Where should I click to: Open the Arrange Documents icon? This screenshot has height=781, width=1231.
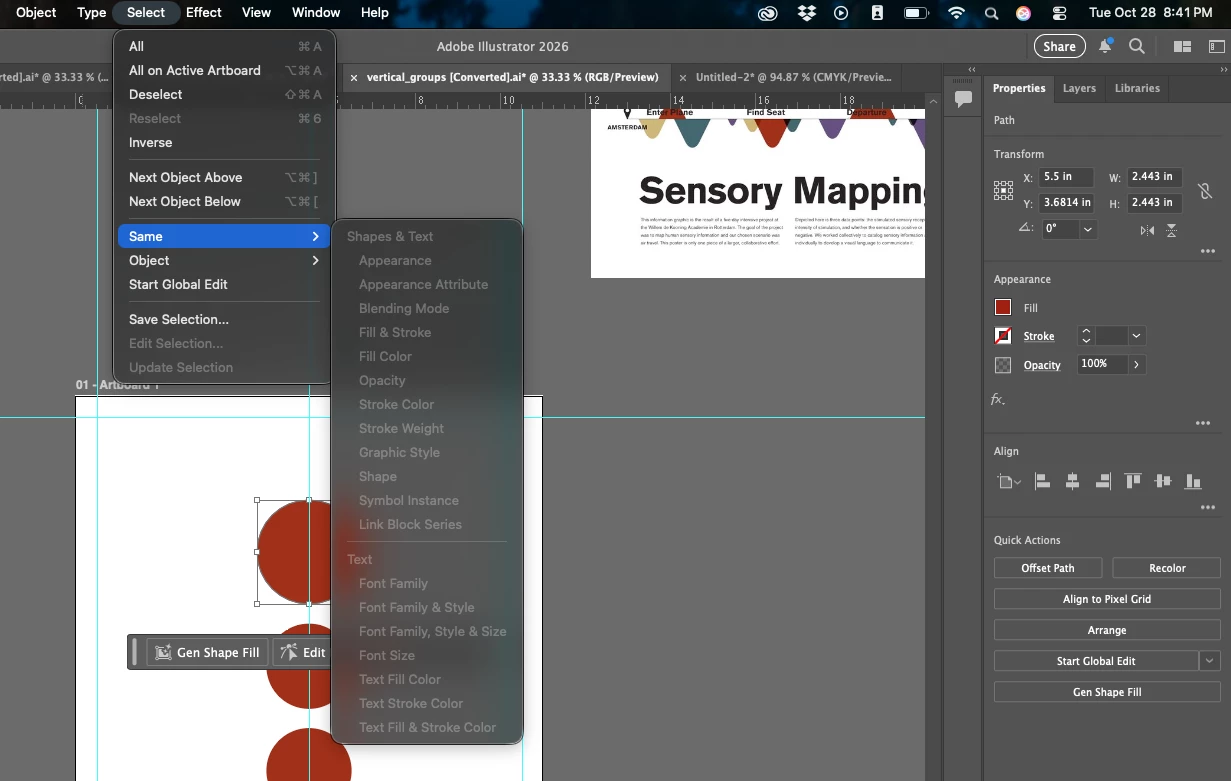1182,46
